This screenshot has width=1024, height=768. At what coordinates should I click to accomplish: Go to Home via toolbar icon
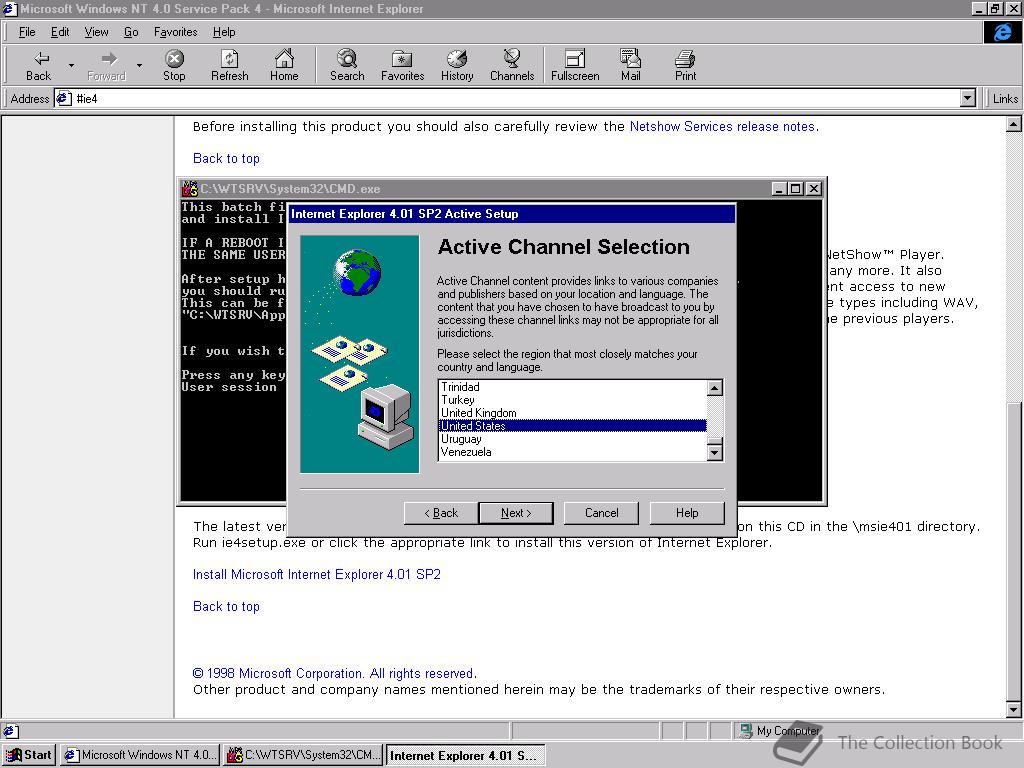[284, 66]
